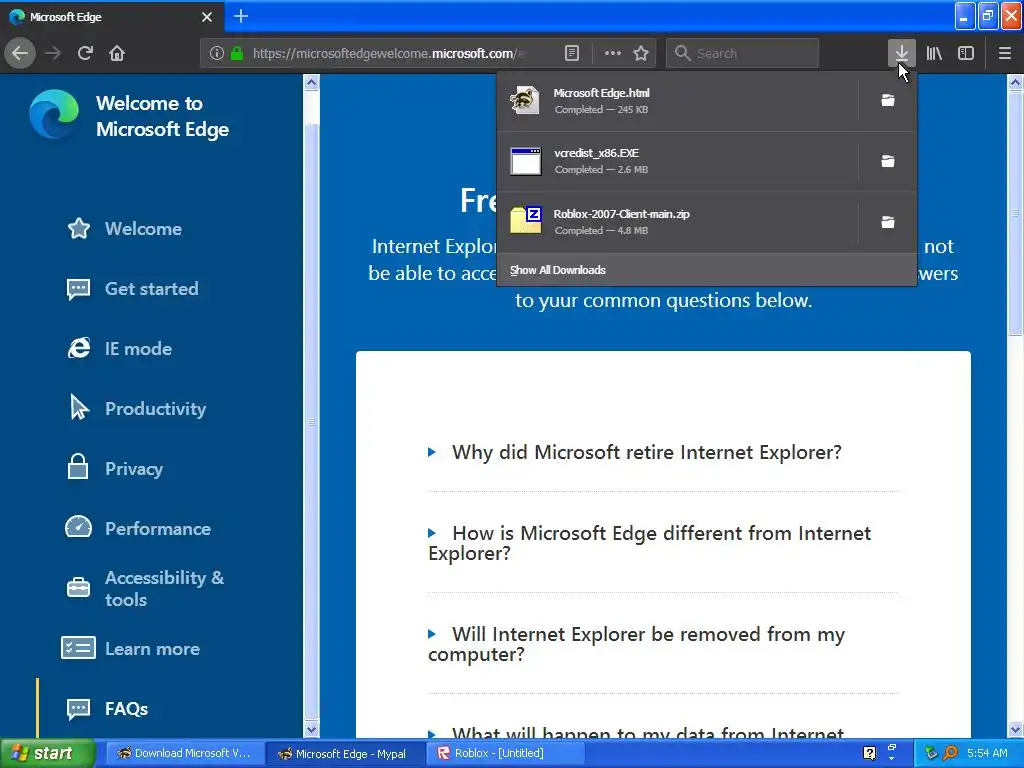Click the Windows start button
The height and width of the screenshot is (768, 1024).
pyautogui.click(x=47, y=753)
